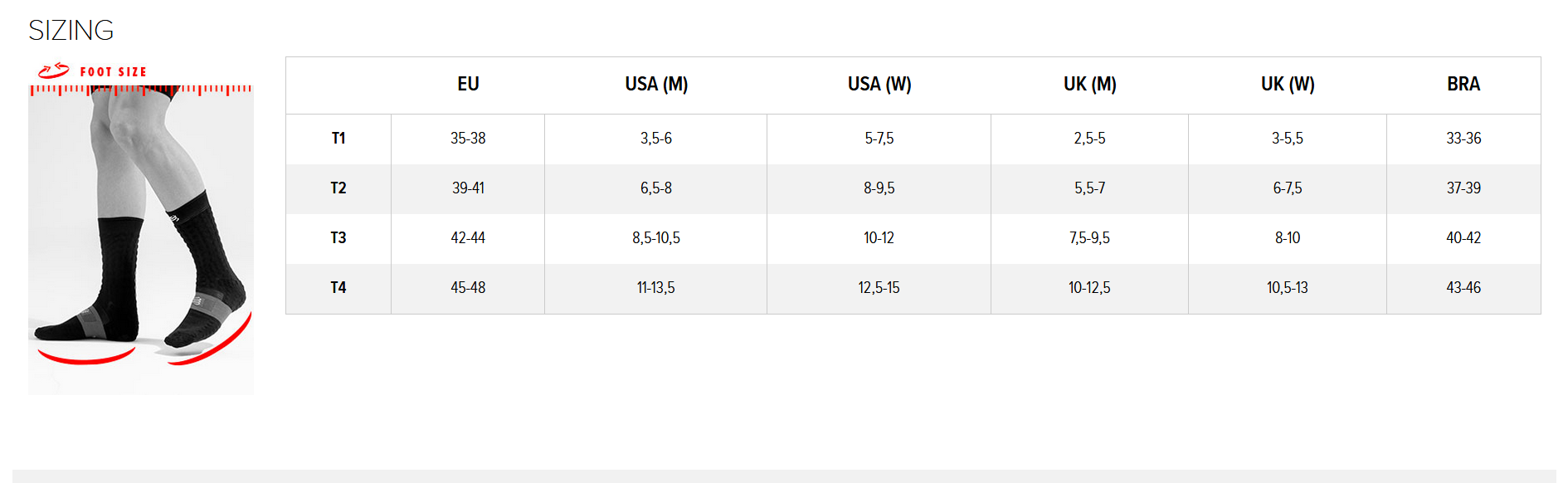1568x483 pixels.
Task: Click the T3 size row label
Action: [338, 238]
